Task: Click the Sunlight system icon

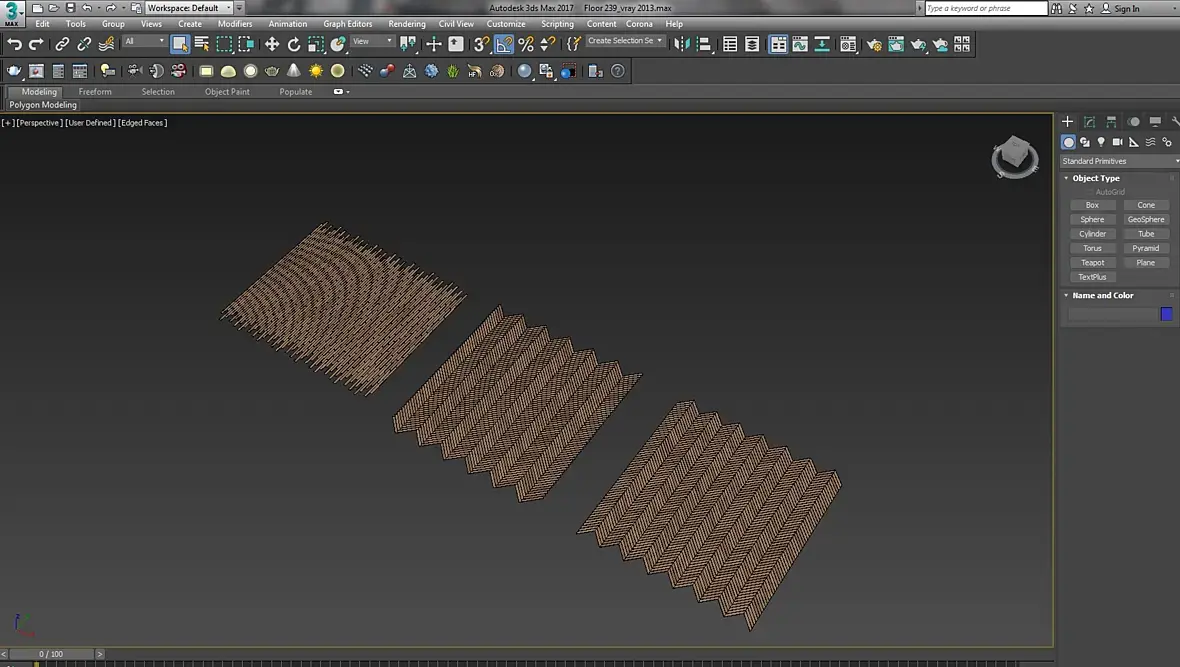Action: tap(316, 71)
